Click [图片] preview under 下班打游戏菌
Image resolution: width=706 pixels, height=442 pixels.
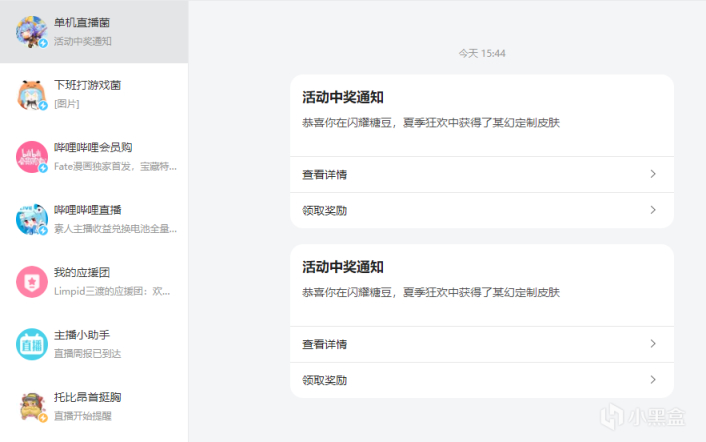pos(67,104)
